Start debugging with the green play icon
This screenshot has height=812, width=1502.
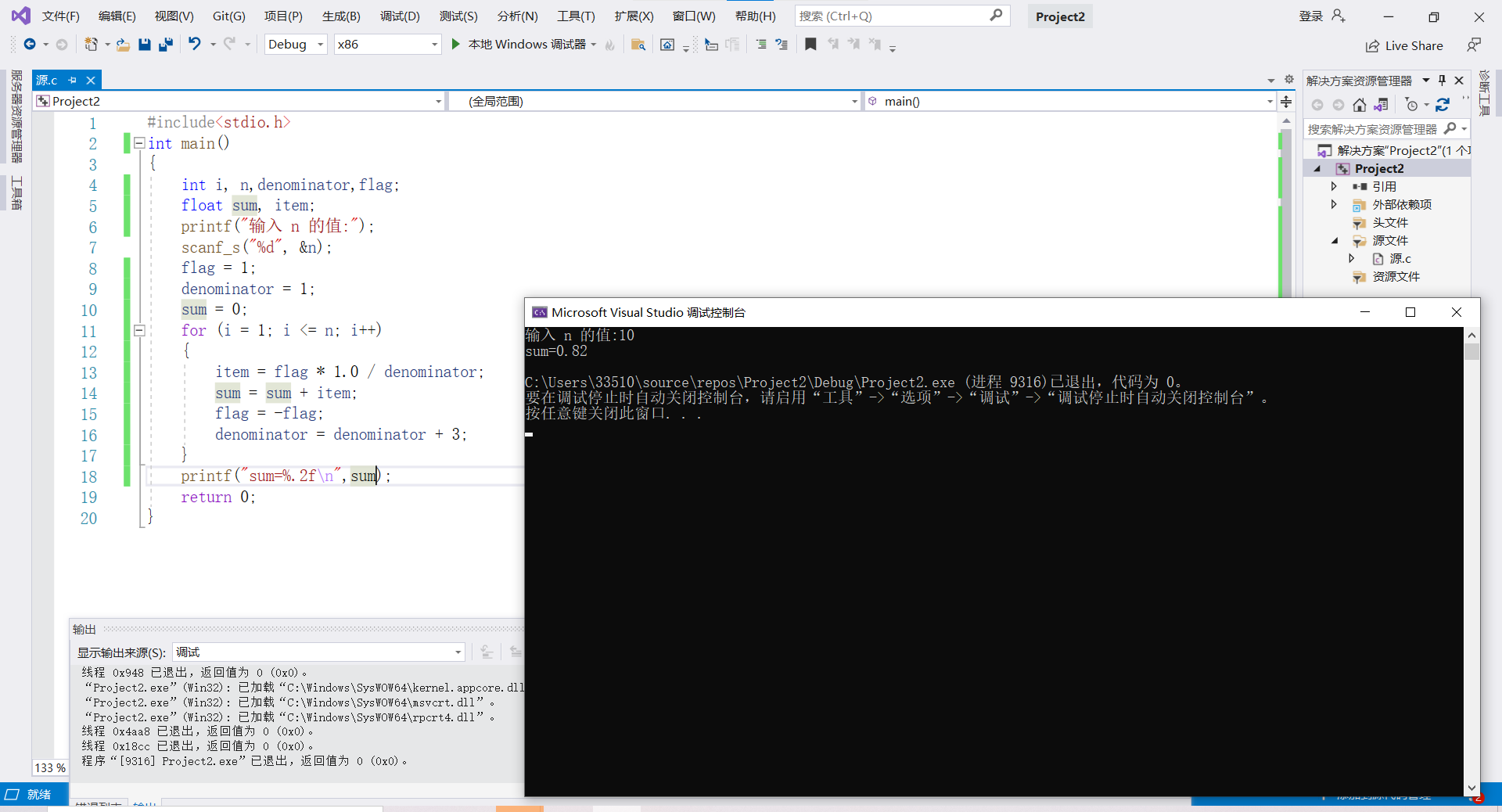455,45
